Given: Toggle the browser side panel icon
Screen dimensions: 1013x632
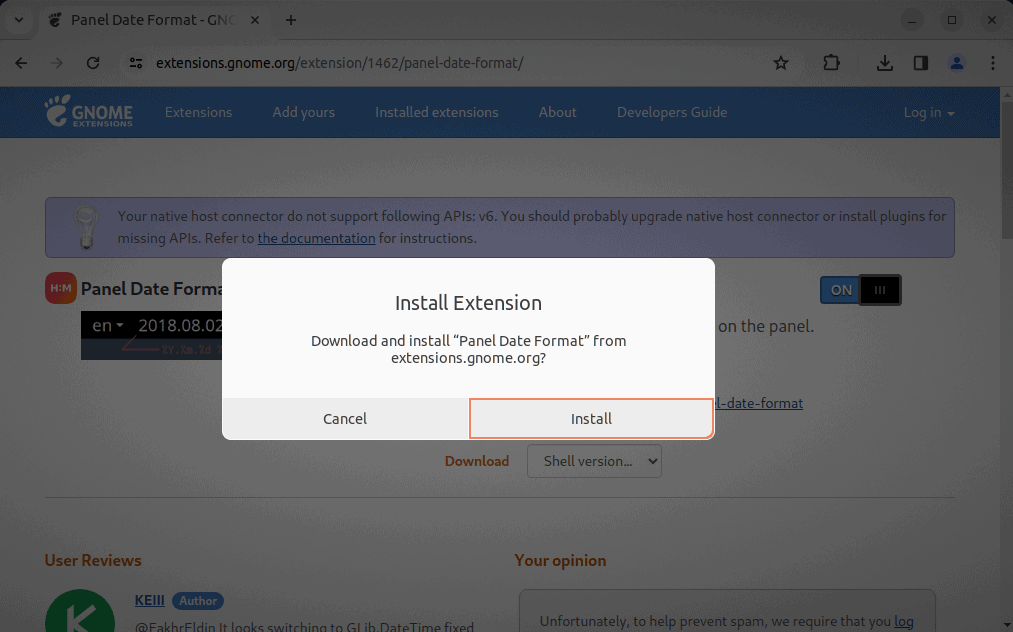Looking at the screenshot, I should coord(921,63).
